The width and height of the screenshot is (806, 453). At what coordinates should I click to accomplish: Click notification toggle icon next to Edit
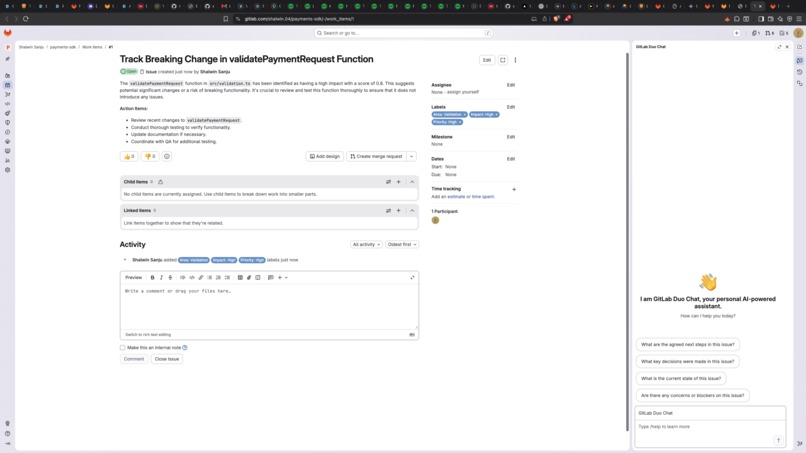tap(503, 60)
